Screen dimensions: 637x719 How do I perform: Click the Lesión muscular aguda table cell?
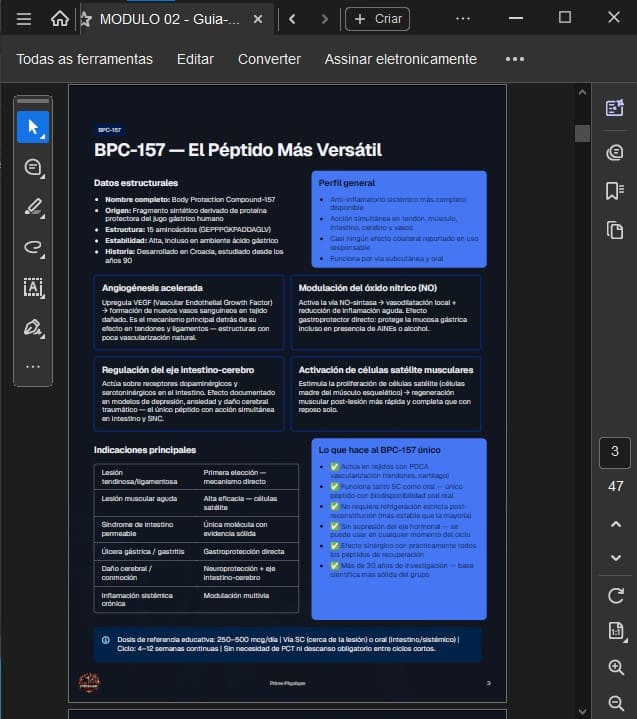click(x=139, y=498)
